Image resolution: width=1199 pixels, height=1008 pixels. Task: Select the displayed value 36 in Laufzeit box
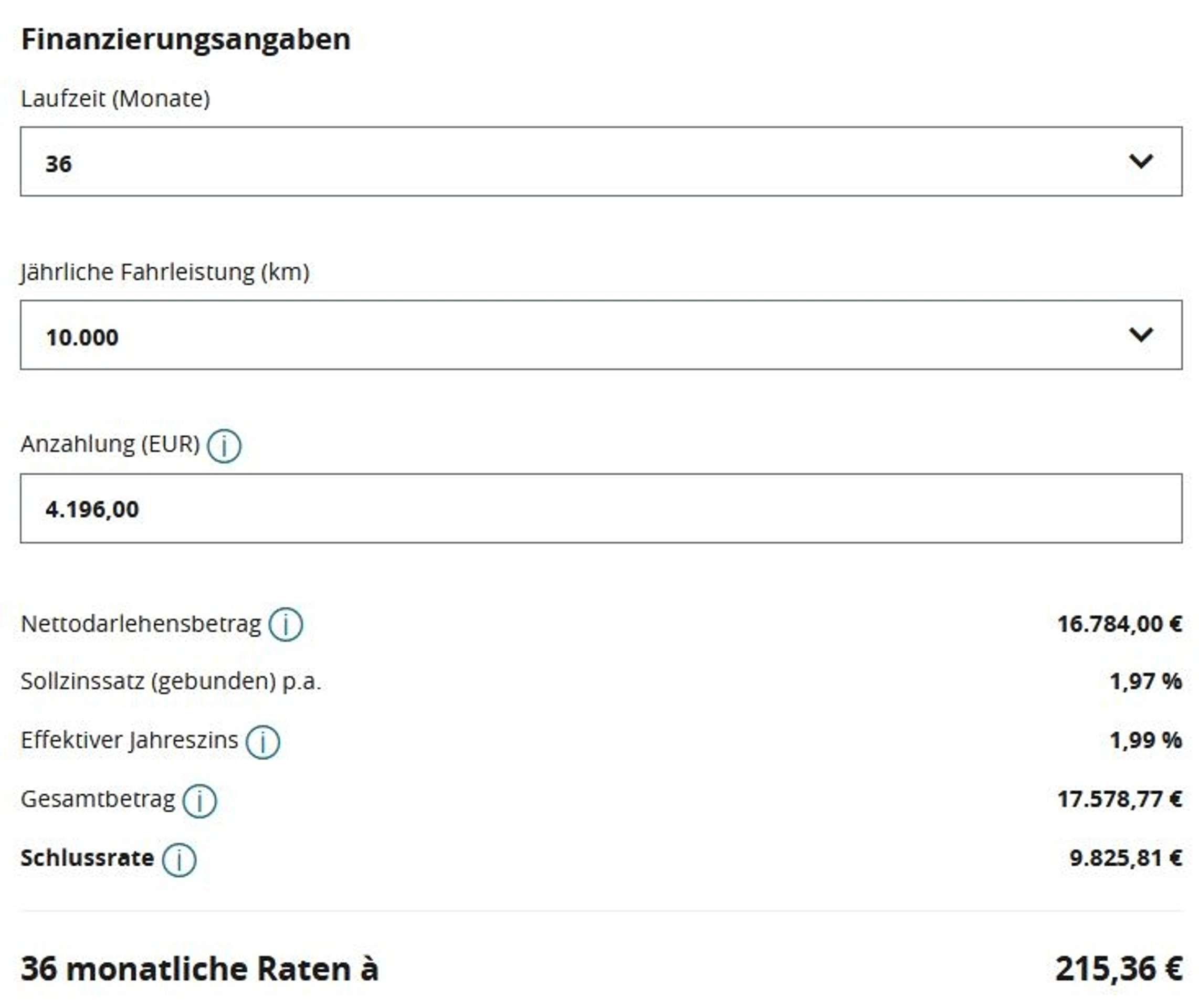(58, 164)
